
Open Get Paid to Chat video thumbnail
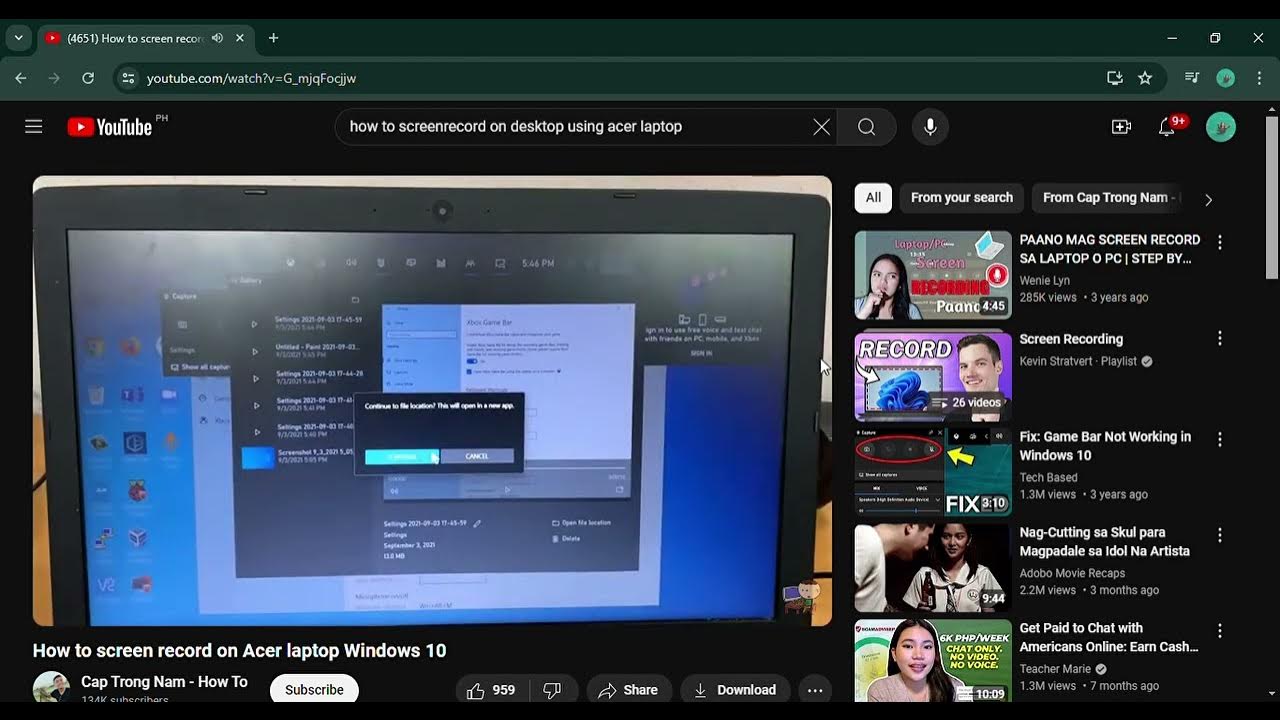pyautogui.click(x=933, y=662)
